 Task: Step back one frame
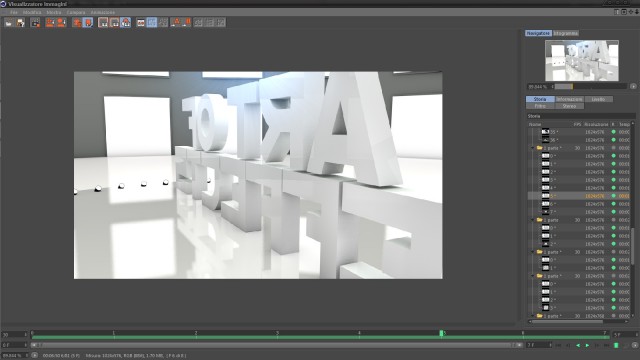tap(569, 346)
